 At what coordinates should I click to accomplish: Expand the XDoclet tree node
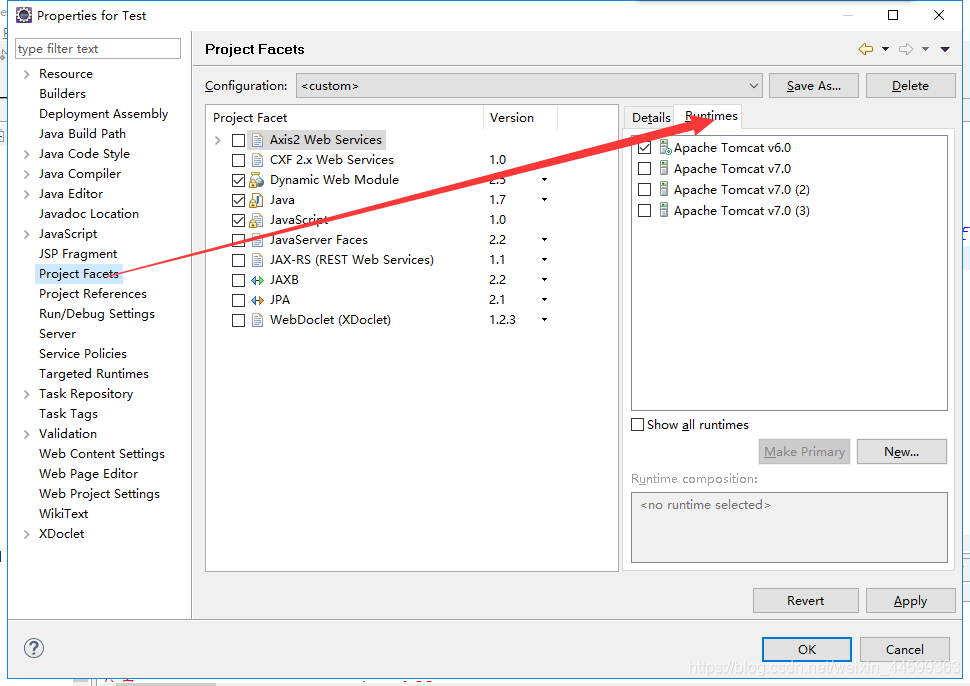point(27,534)
